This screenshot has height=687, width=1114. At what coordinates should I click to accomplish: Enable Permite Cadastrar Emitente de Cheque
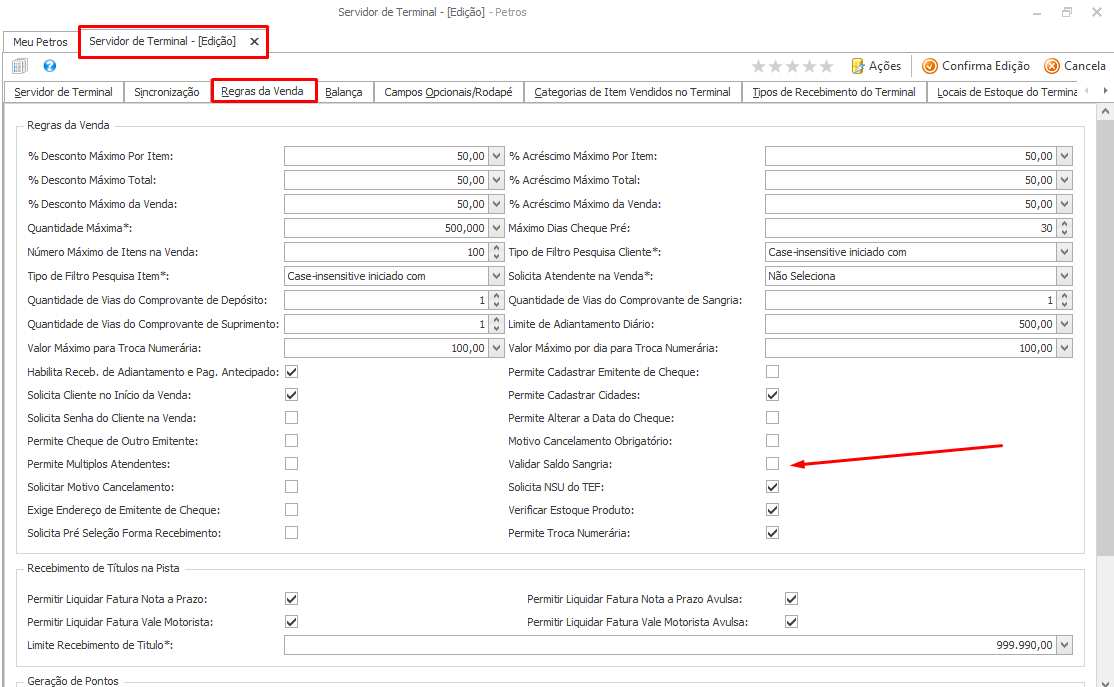[x=772, y=372]
